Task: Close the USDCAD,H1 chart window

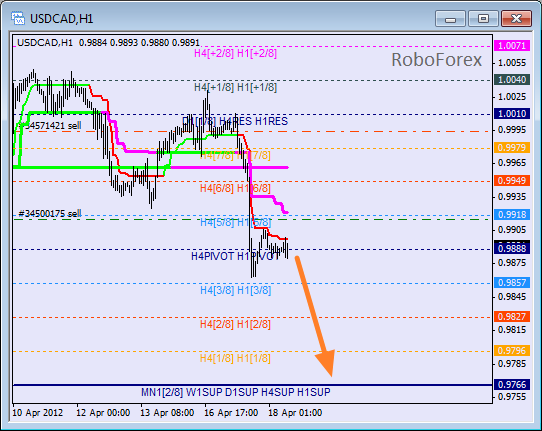Action: click(x=516, y=19)
